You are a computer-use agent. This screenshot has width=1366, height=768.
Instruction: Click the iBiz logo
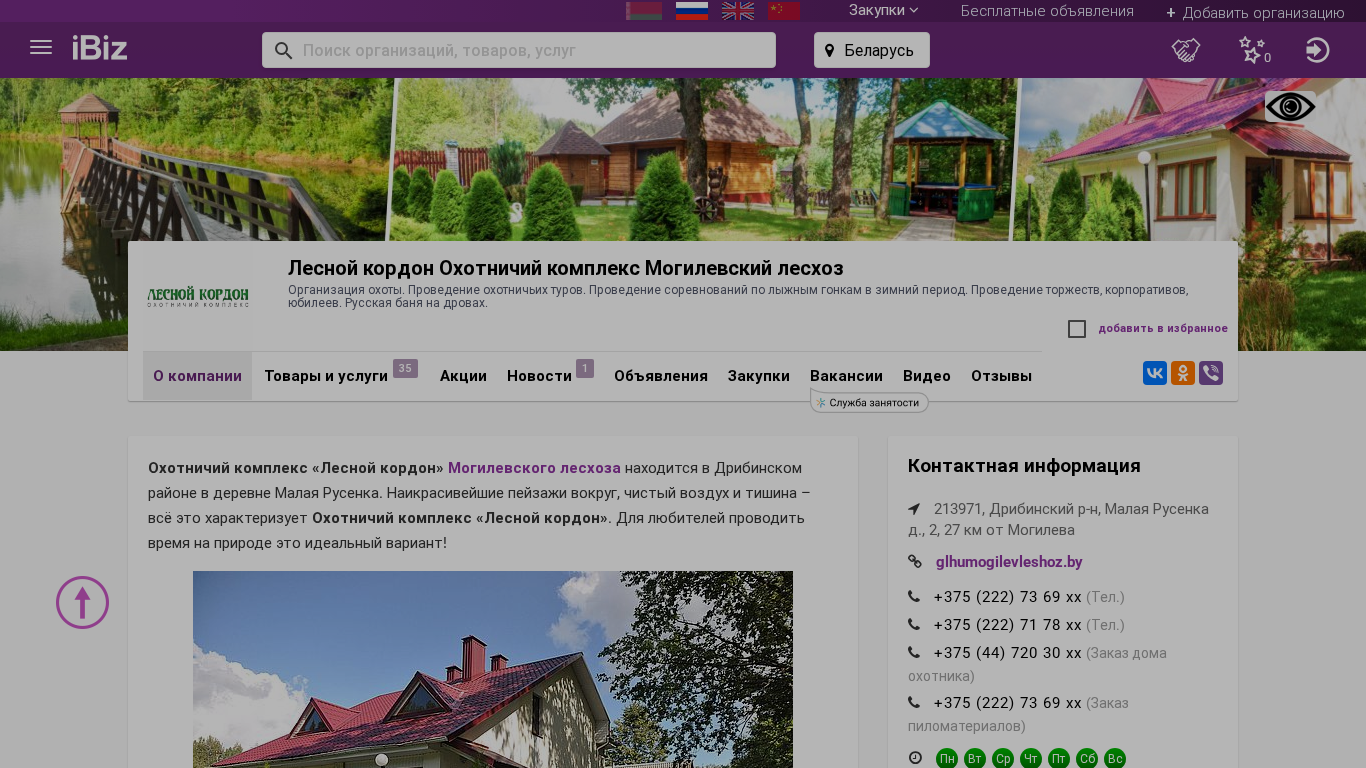pyautogui.click(x=100, y=48)
